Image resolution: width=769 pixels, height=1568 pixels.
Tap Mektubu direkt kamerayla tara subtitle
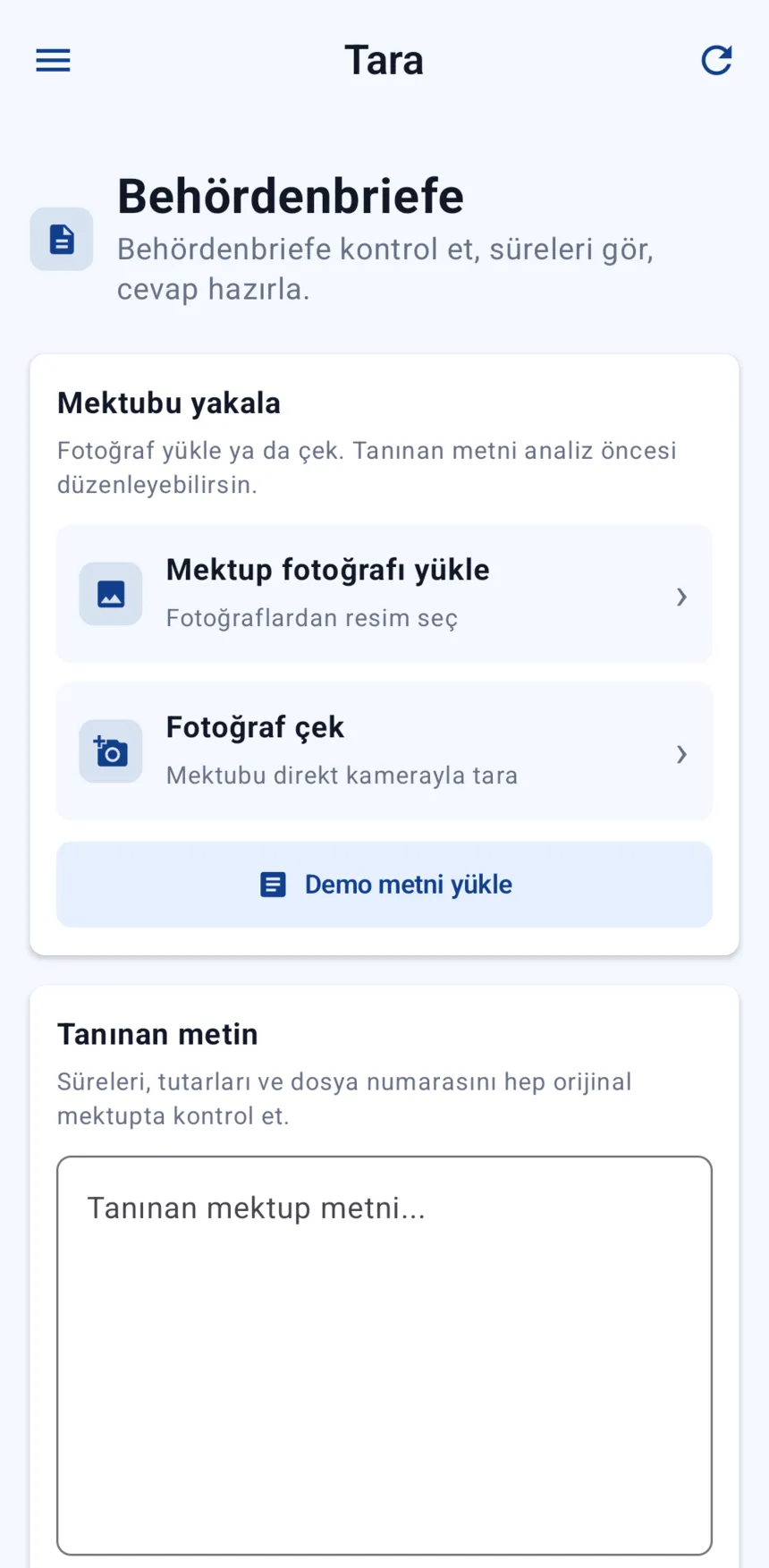342,776
